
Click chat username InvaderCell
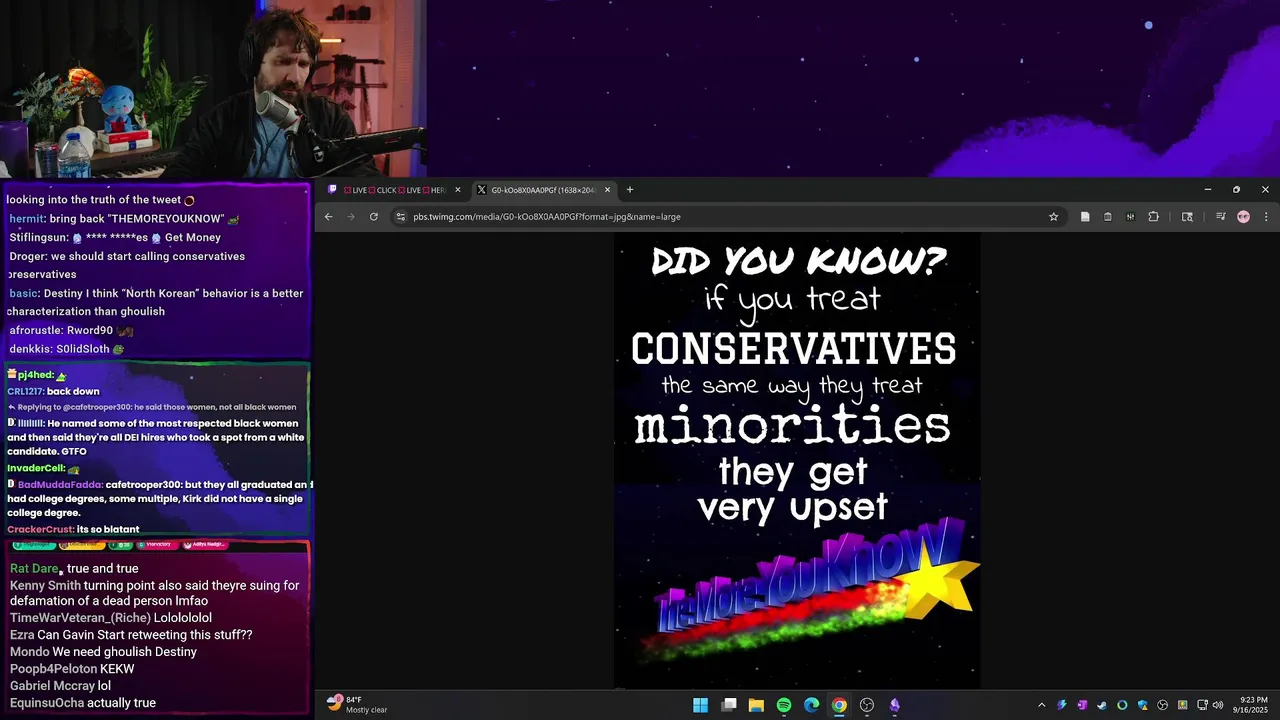(x=36, y=468)
